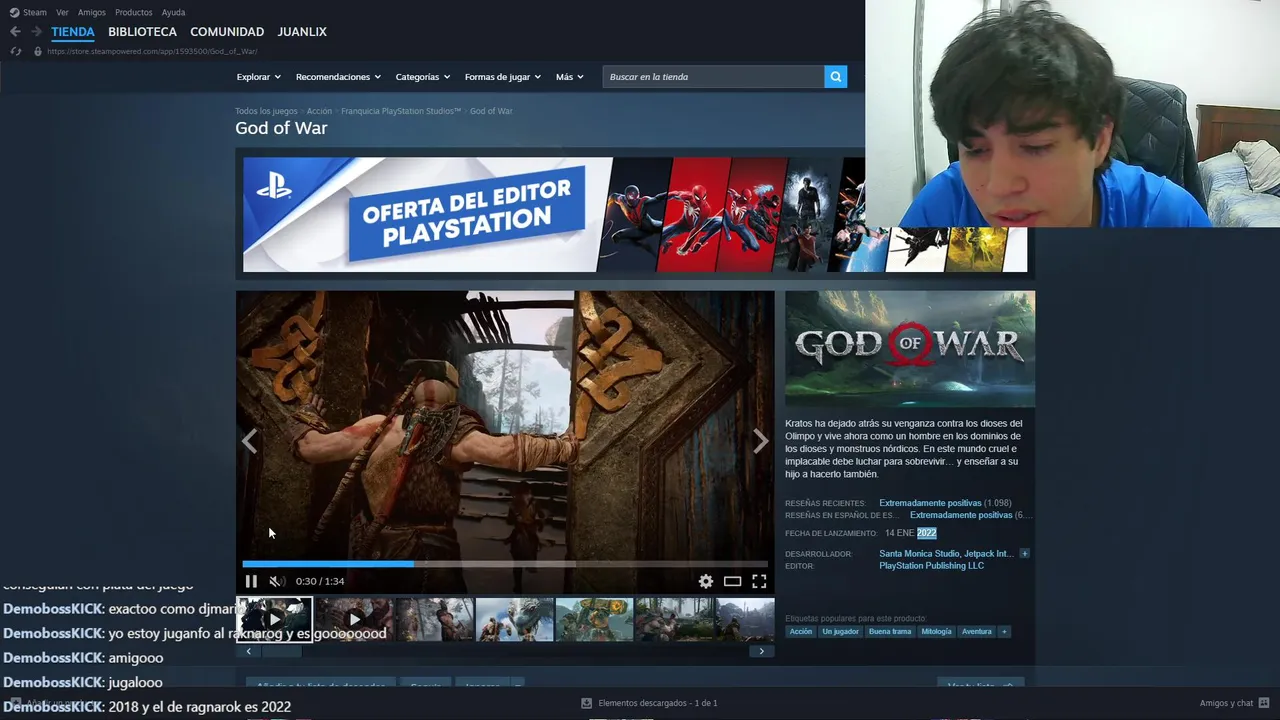Open 'Franquicia PlayStation Studios' breadcrumb
The image size is (1280, 720).
(401, 111)
